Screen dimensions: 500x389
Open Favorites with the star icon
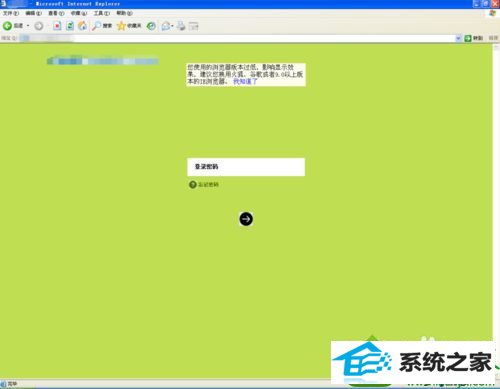coord(129,26)
